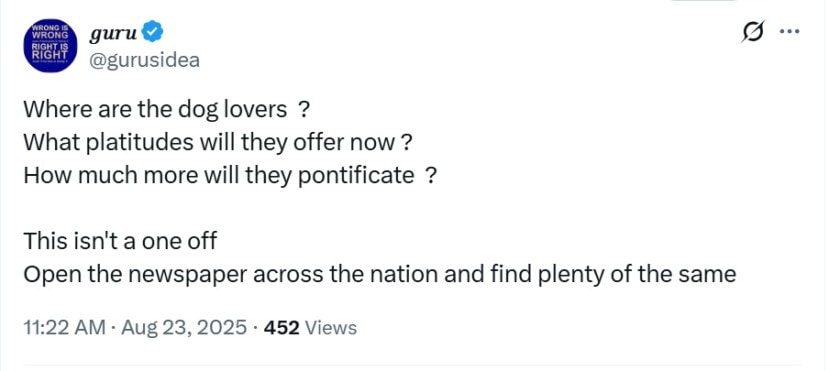
Task: Click the Views label
Action: [x=331, y=328]
